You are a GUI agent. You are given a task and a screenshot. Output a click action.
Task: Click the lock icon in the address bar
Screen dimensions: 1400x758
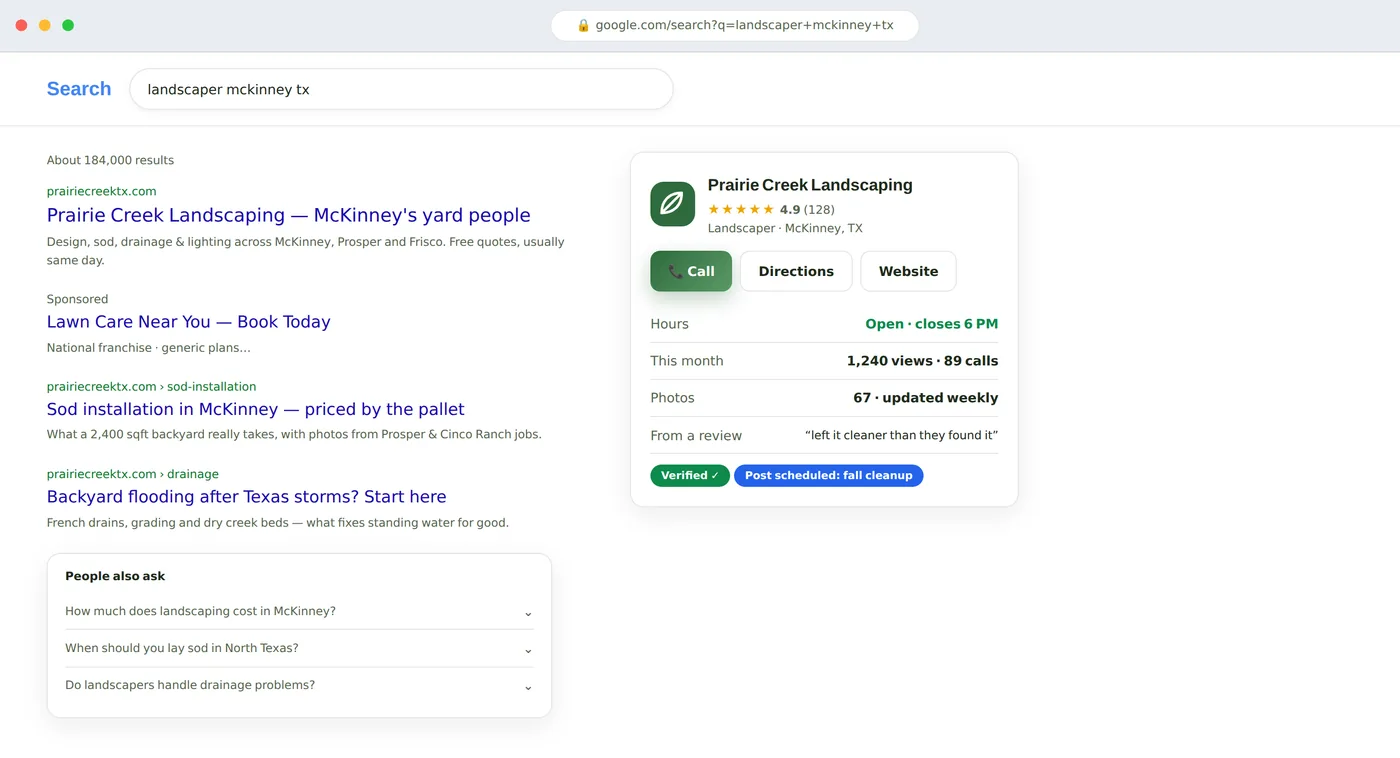tap(584, 25)
